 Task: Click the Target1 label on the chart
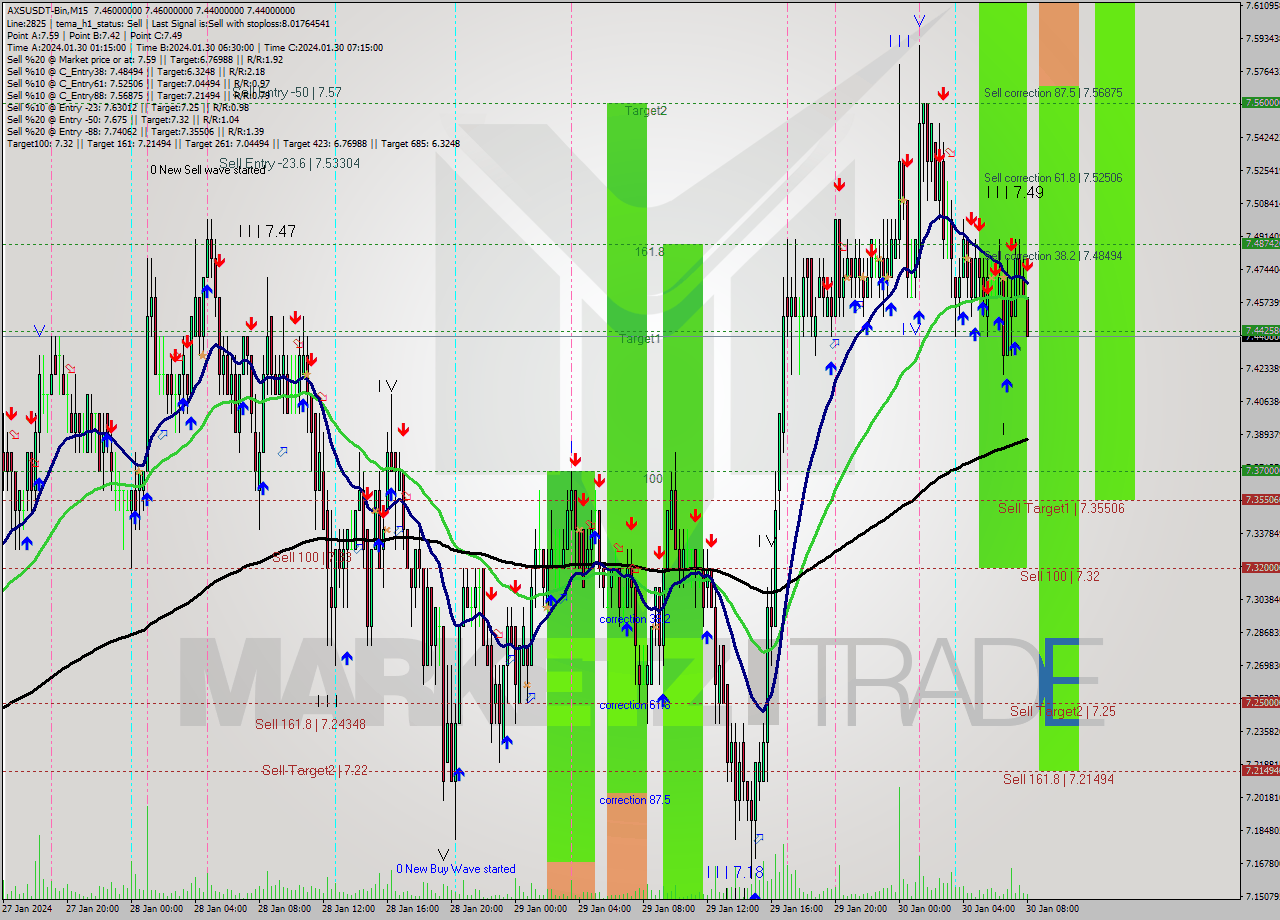coord(640,339)
